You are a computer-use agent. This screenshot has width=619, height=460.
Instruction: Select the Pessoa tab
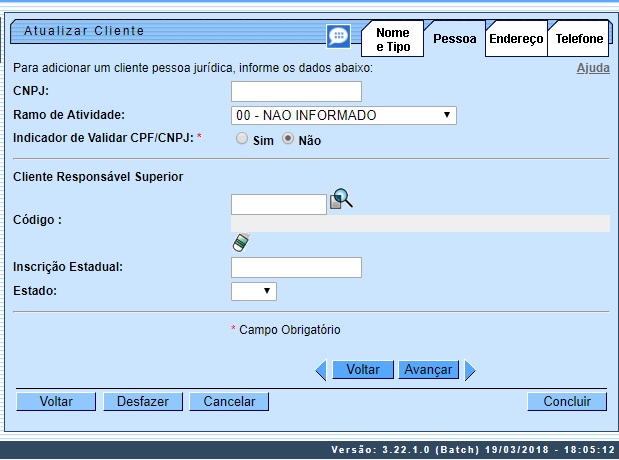pos(454,40)
